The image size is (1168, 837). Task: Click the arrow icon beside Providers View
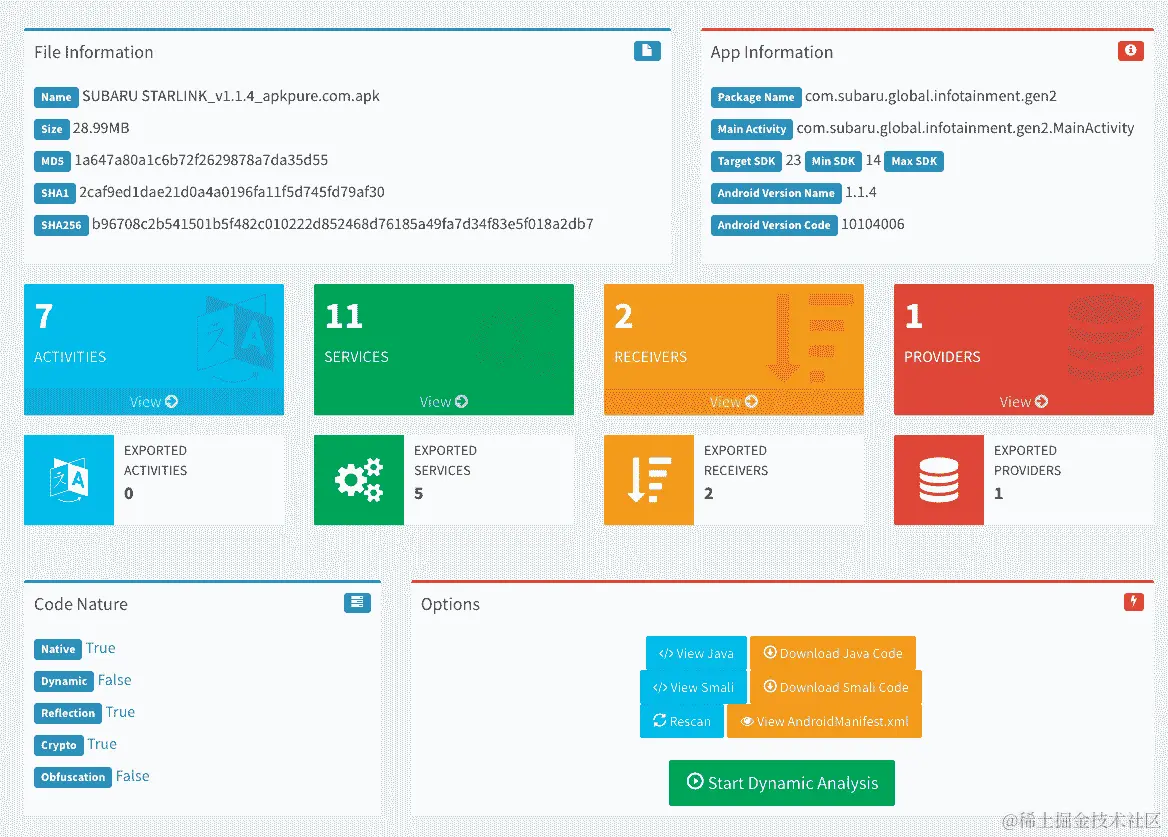(1041, 401)
